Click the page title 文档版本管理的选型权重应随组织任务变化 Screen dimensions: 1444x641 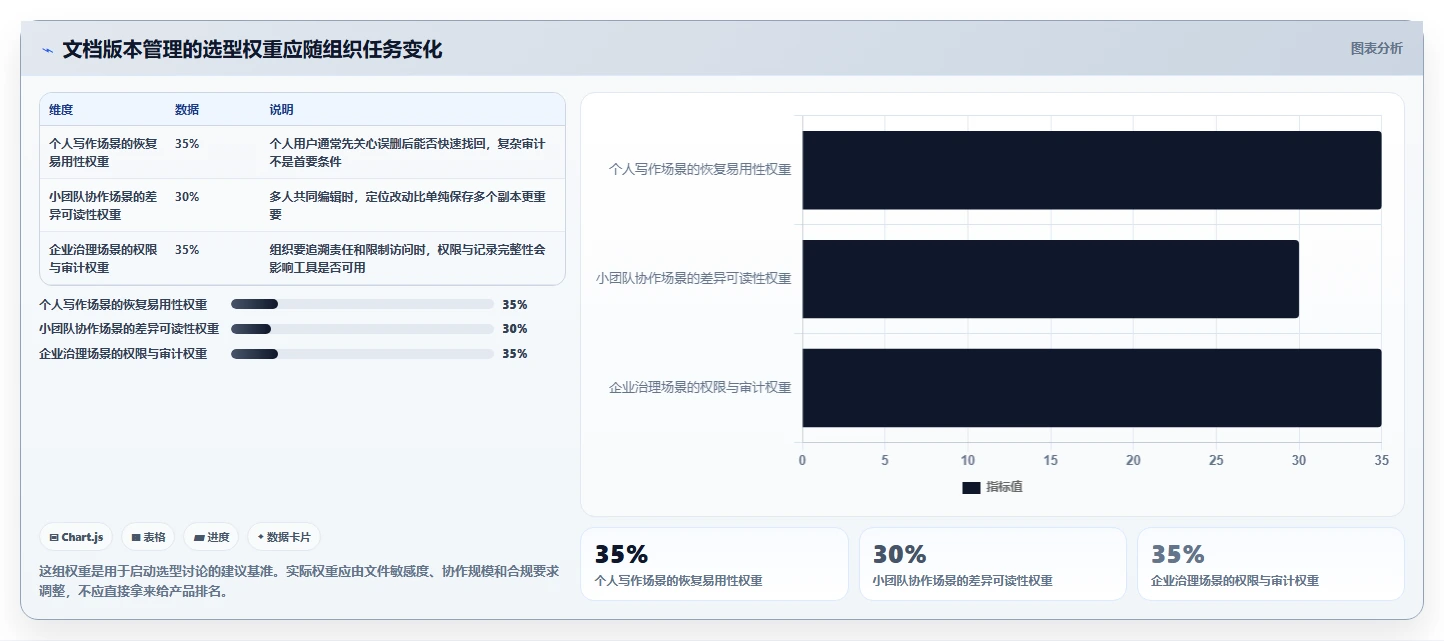click(x=252, y=49)
